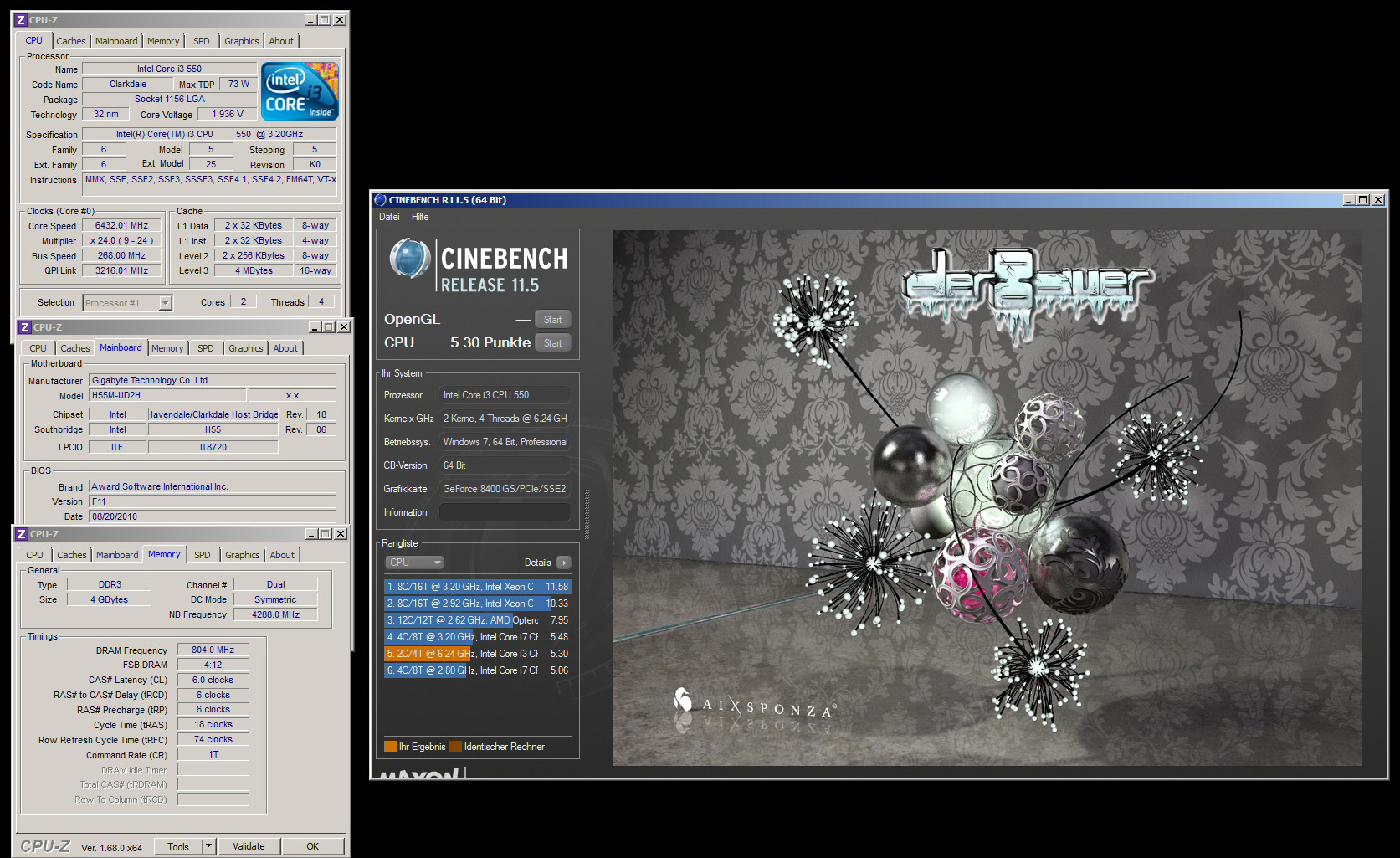Click the orange Ihr Ergebnis legend swatch
Image resolution: width=1400 pixels, height=858 pixels.
click(x=390, y=747)
